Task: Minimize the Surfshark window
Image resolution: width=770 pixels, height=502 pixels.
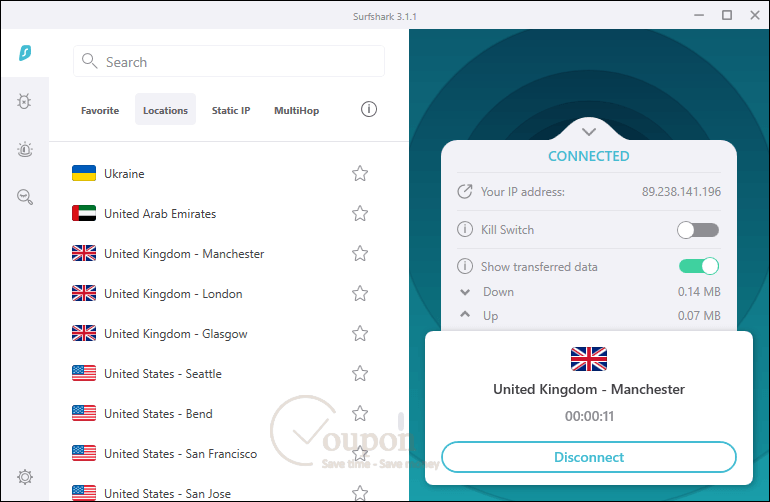Action: (x=699, y=16)
